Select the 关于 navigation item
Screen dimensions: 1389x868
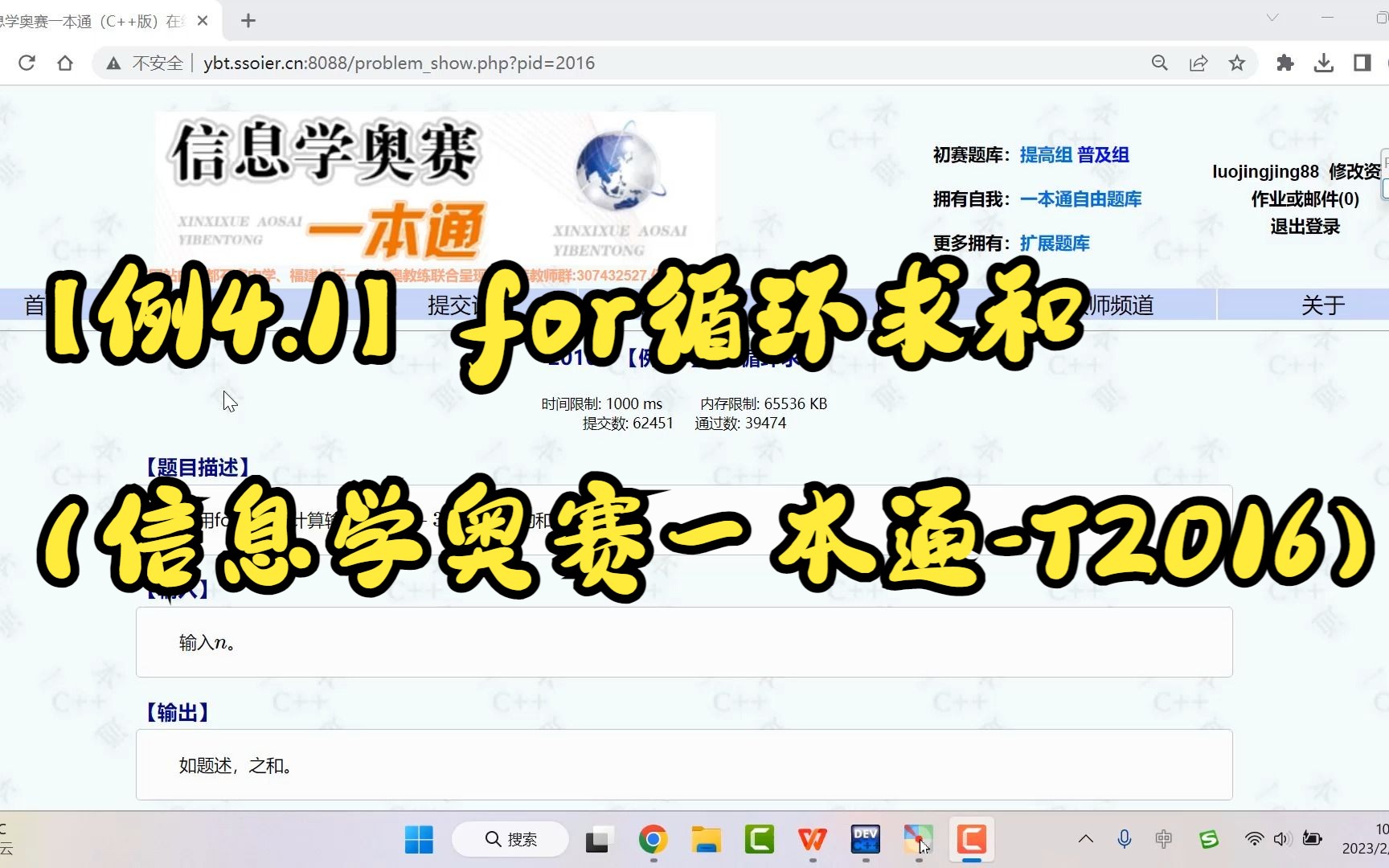[1322, 305]
